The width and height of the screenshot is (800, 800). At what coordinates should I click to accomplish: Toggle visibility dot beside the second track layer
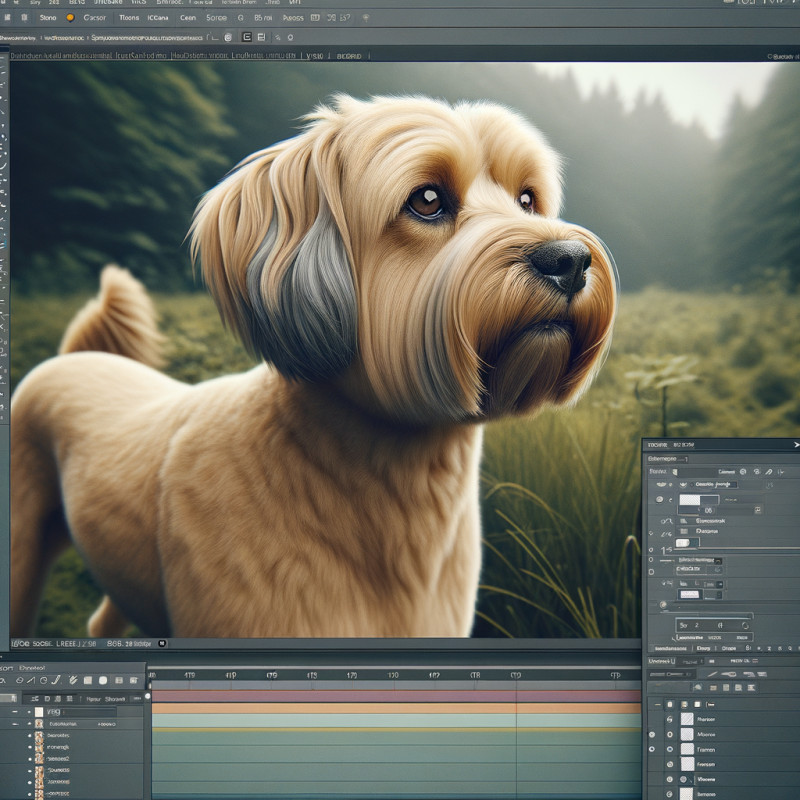click(30, 724)
